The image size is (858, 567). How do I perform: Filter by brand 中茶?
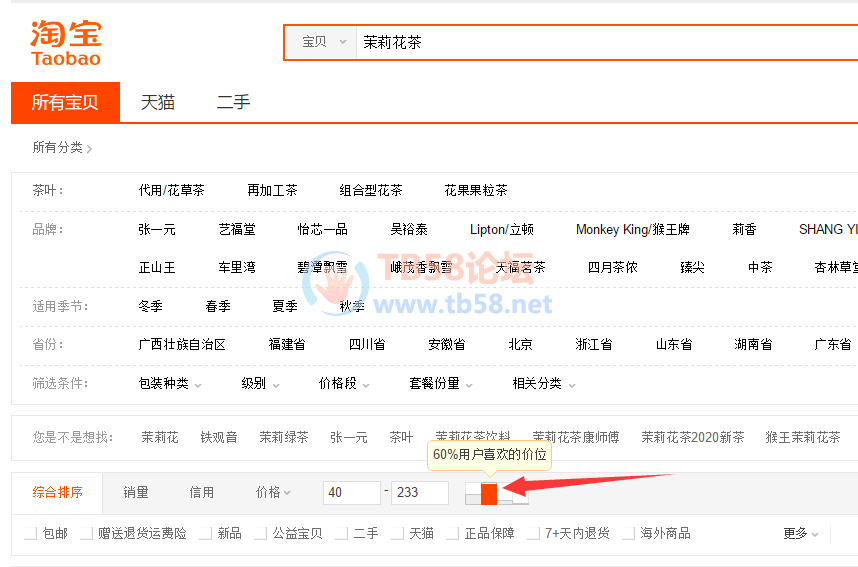(x=760, y=268)
